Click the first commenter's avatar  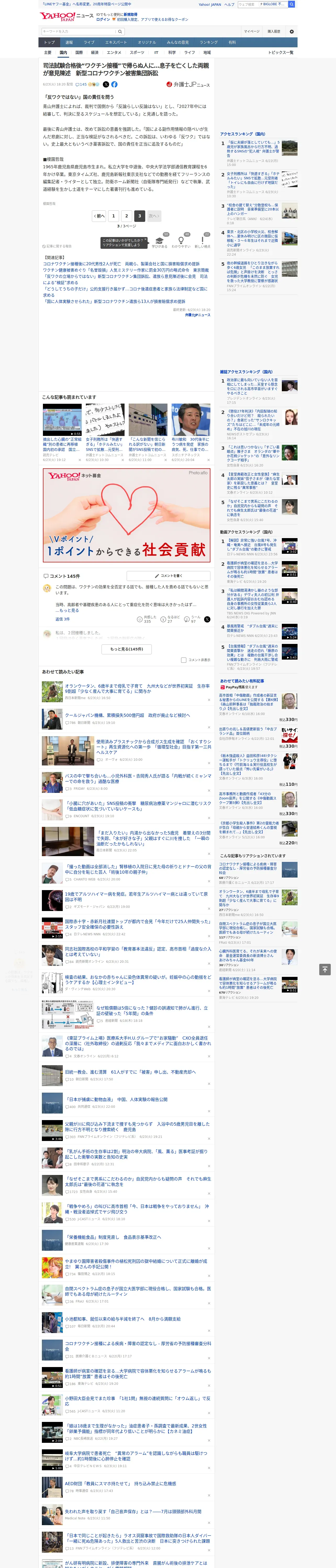(47, 588)
